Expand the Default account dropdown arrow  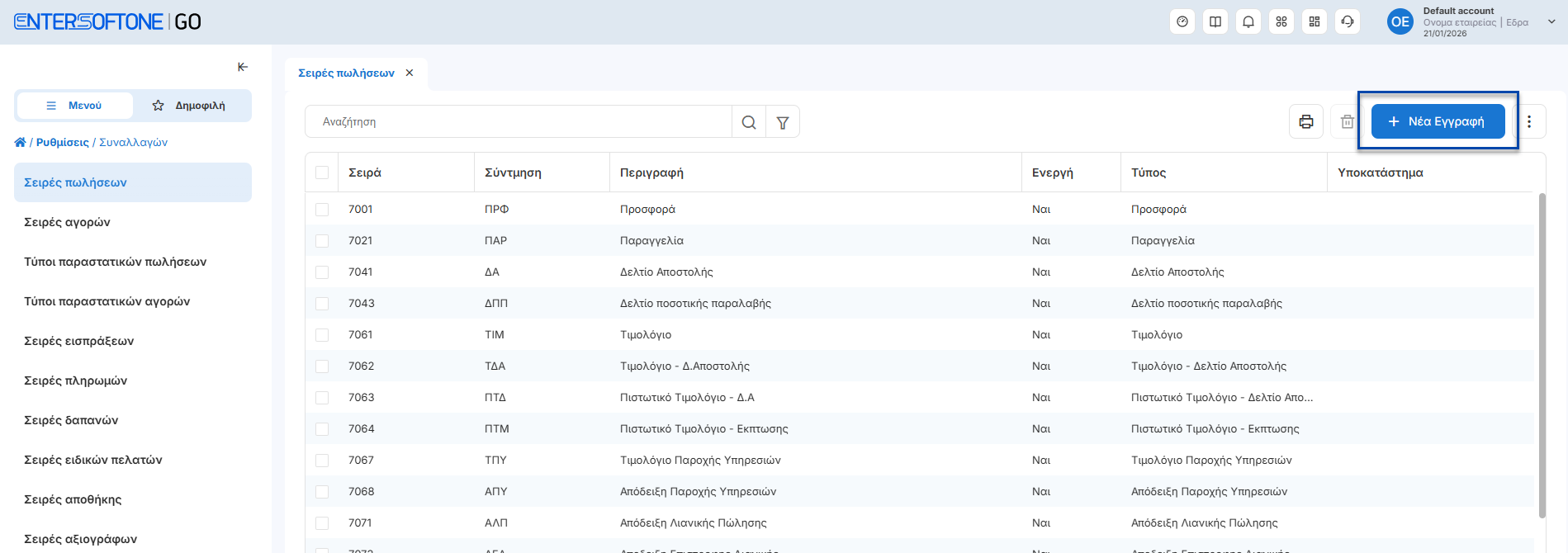[1551, 22]
